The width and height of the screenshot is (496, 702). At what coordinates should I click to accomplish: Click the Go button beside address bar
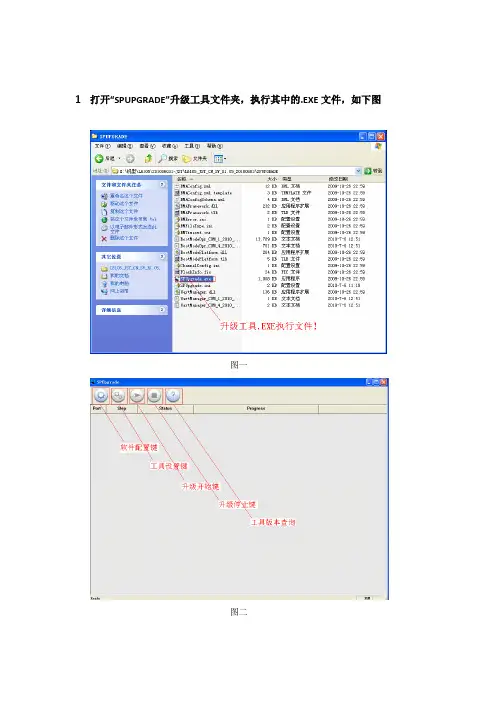pyautogui.click(x=373, y=171)
